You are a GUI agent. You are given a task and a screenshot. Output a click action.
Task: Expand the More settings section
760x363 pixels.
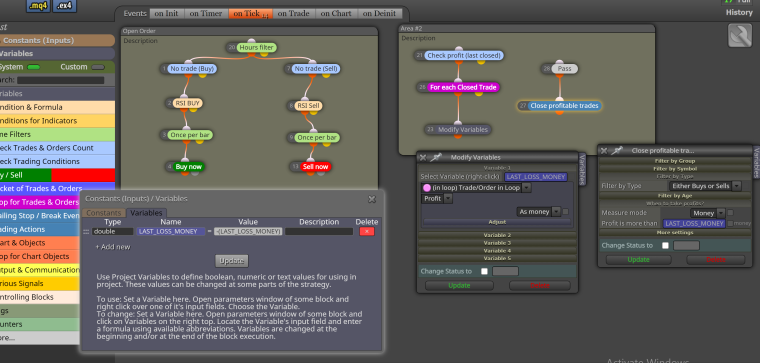point(674,233)
